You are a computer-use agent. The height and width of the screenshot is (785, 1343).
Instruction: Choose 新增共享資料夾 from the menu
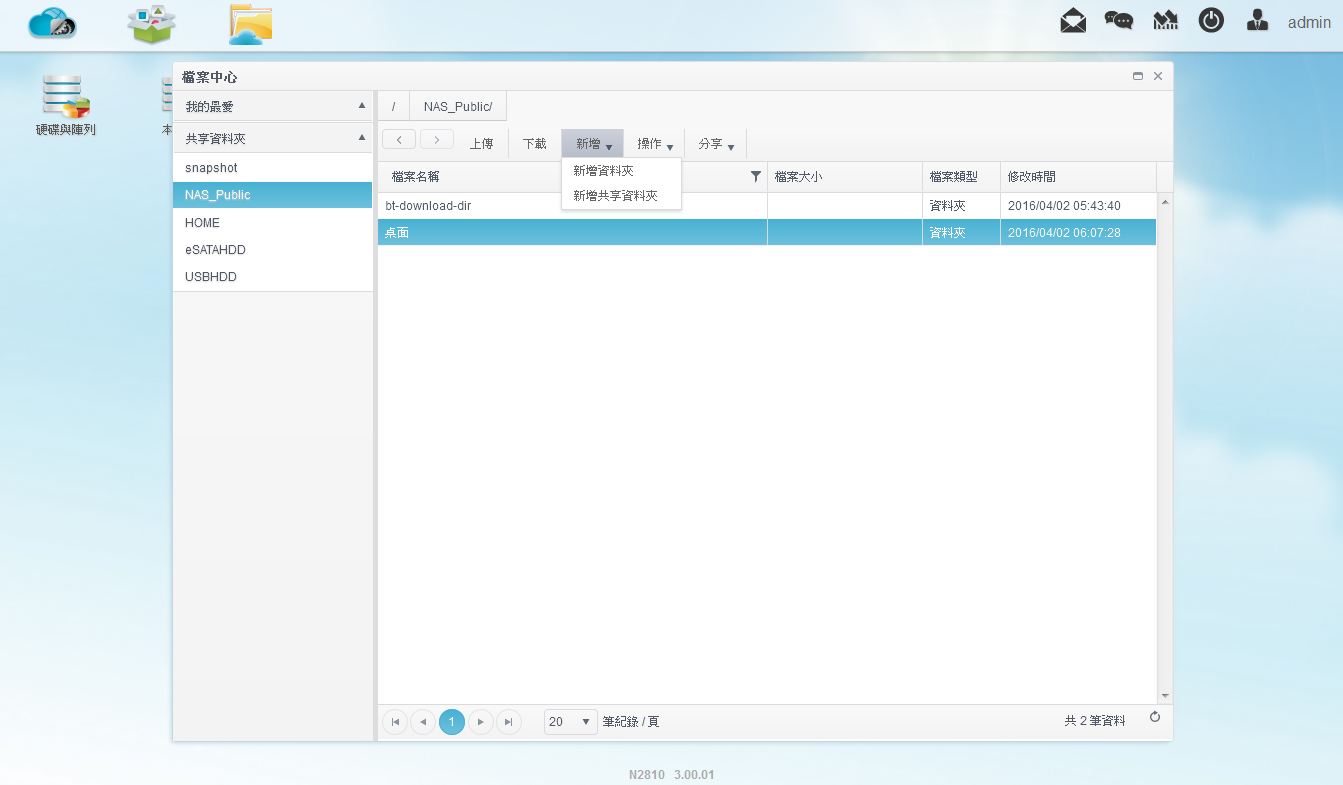621,196
